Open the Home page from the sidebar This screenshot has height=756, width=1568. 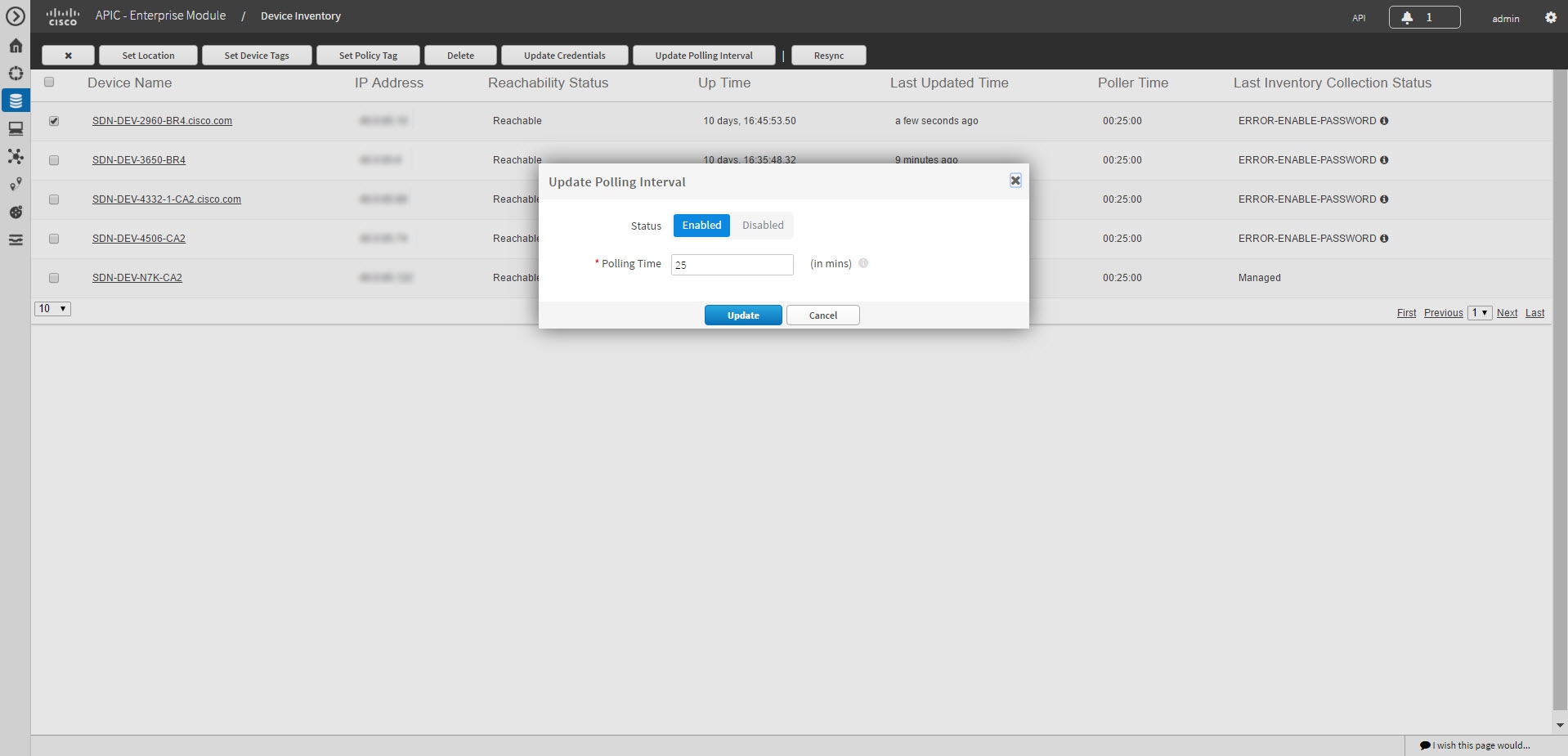tap(16, 46)
